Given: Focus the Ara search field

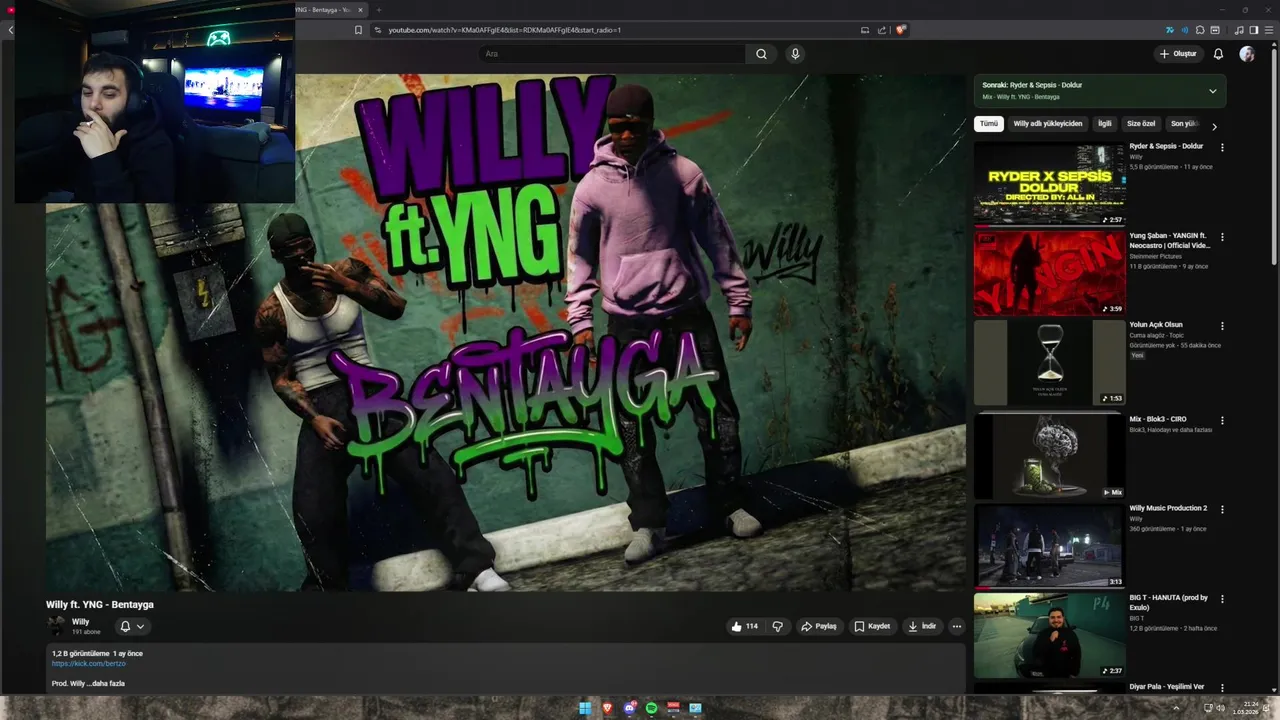Looking at the screenshot, I should 612,54.
